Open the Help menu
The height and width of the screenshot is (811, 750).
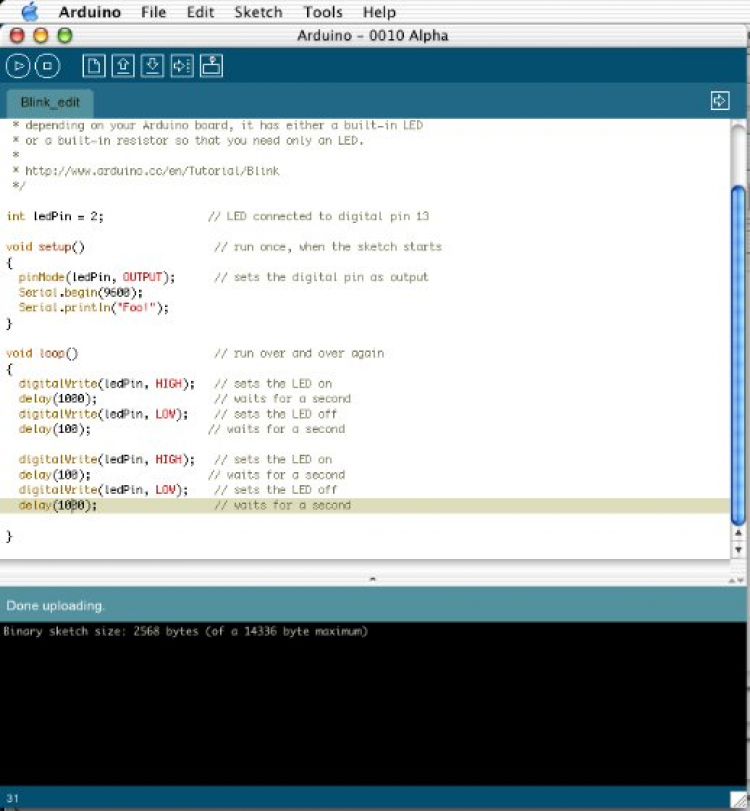click(x=379, y=12)
